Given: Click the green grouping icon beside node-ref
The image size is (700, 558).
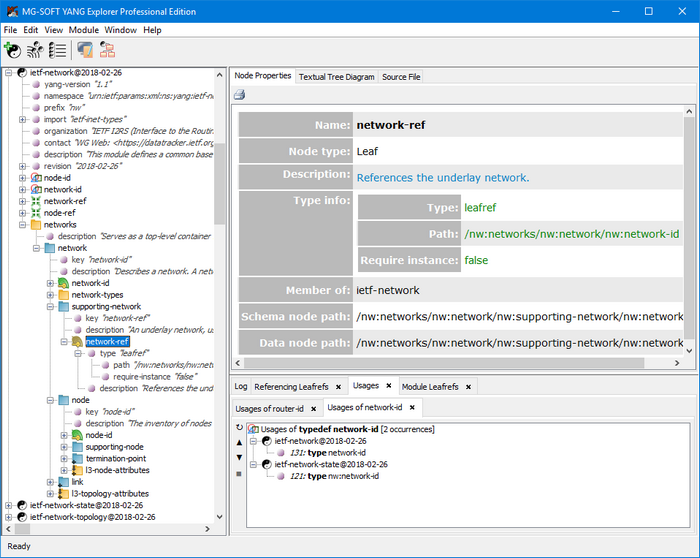Looking at the screenshot, I should pyautogui.click(x=36, y=213).
